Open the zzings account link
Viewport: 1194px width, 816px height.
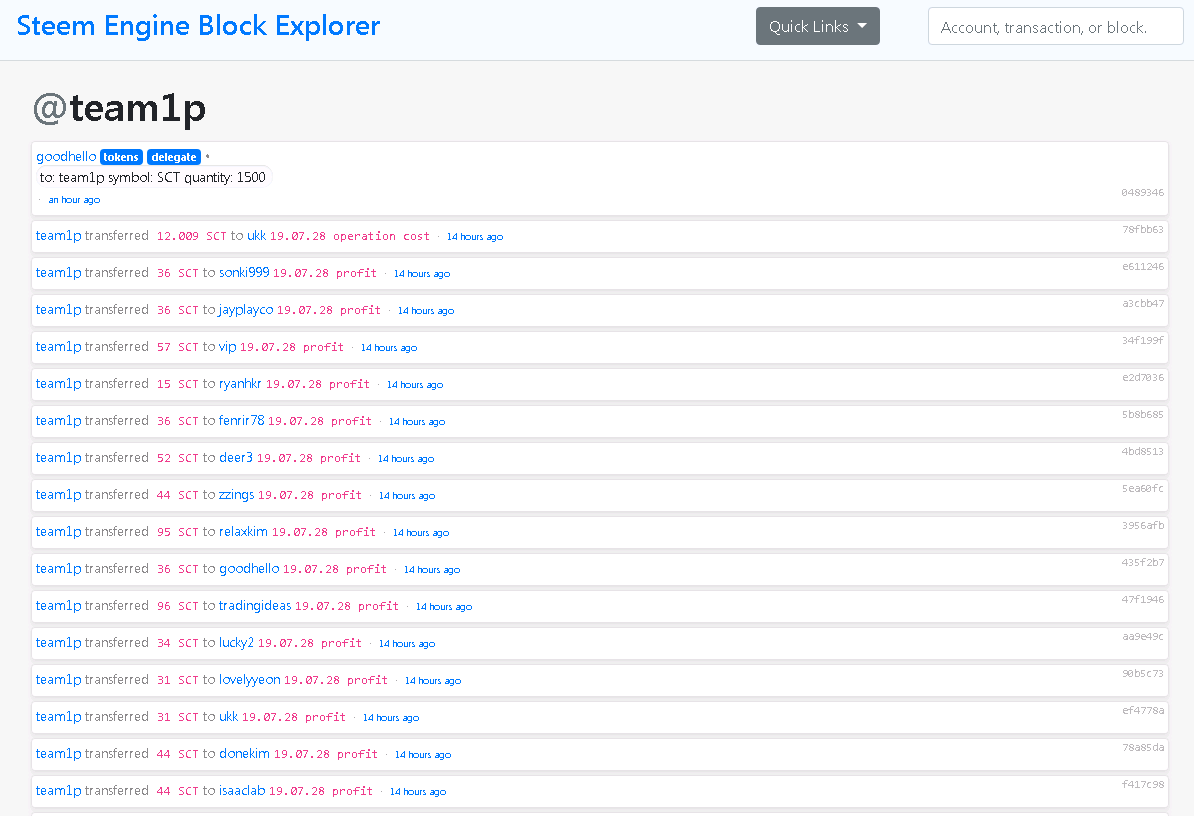point(236,495)
